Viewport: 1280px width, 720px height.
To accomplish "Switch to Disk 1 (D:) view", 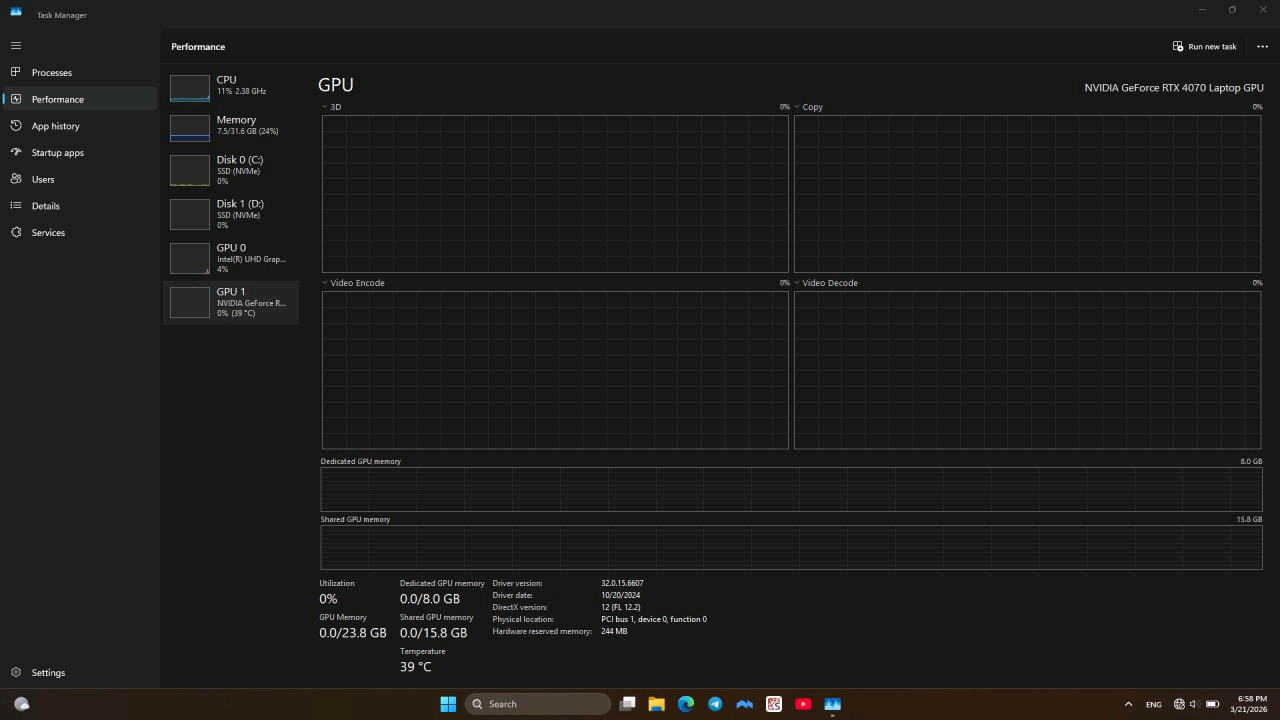I will [230, 213].
